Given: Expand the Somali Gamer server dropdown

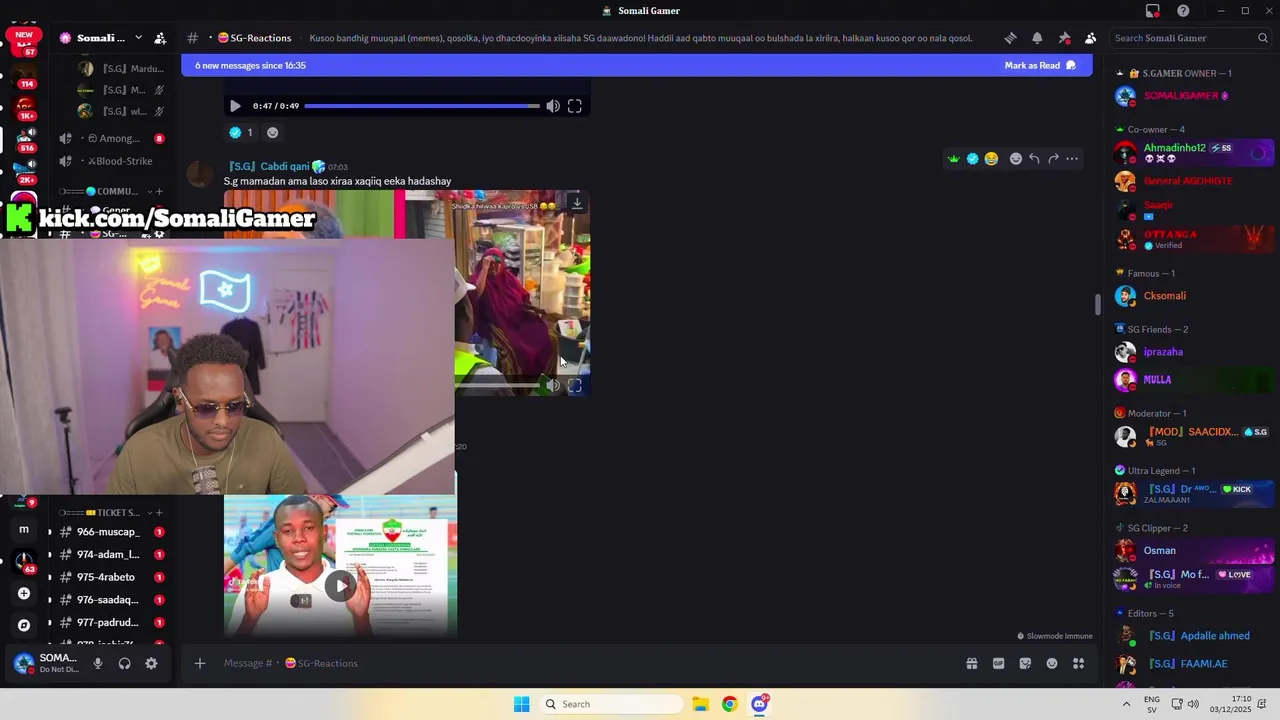Looking at the screenshot, I should click(x=138, y=38).
